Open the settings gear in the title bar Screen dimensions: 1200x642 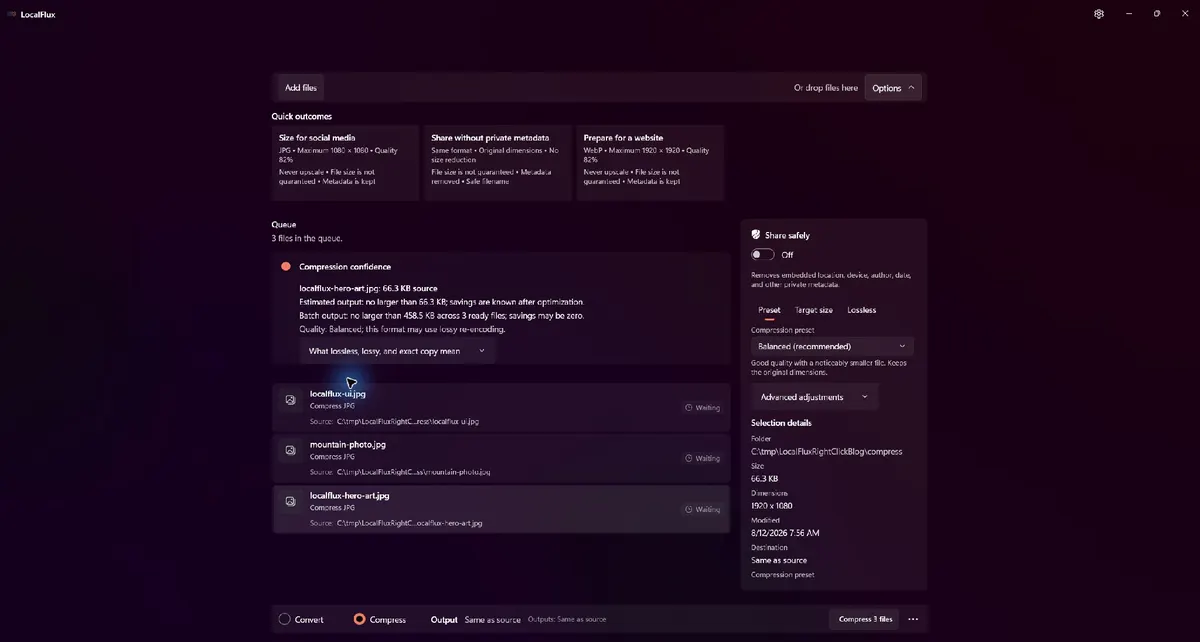coord(1099,14)
